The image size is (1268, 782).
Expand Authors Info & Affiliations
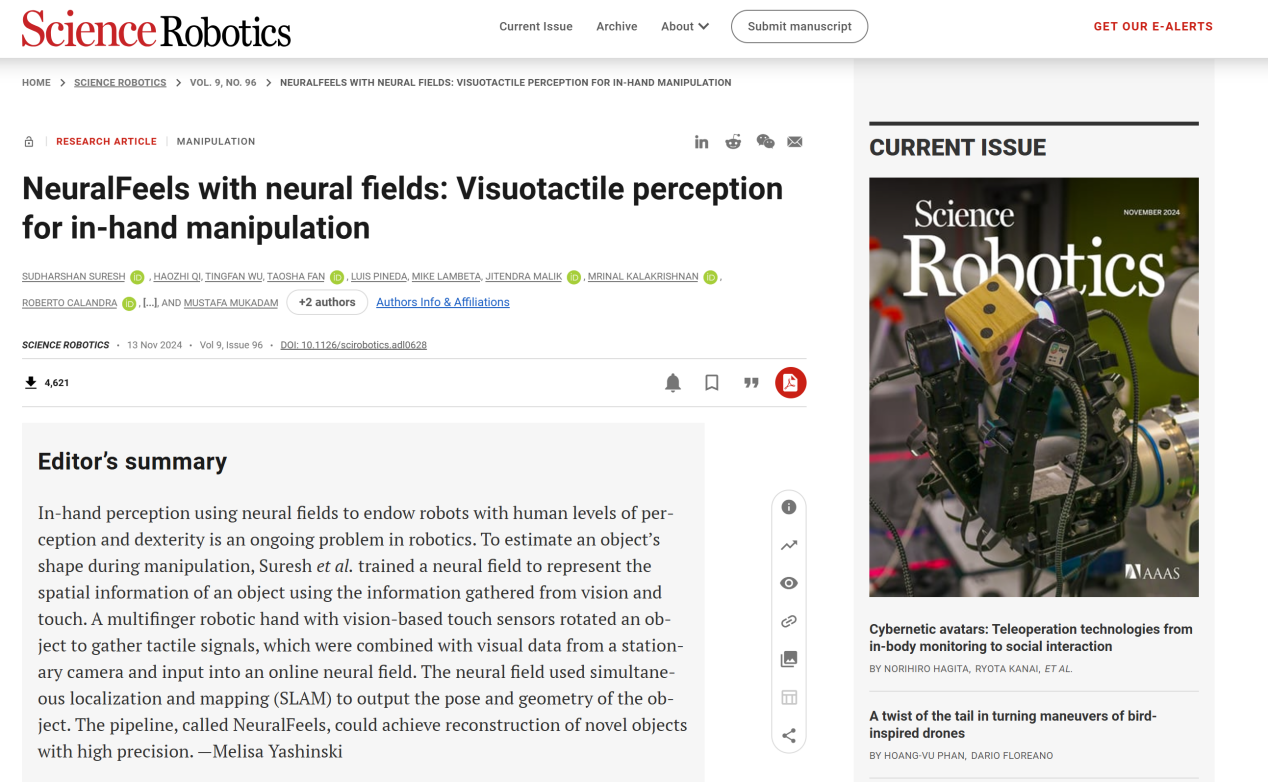tap(443, 302)
